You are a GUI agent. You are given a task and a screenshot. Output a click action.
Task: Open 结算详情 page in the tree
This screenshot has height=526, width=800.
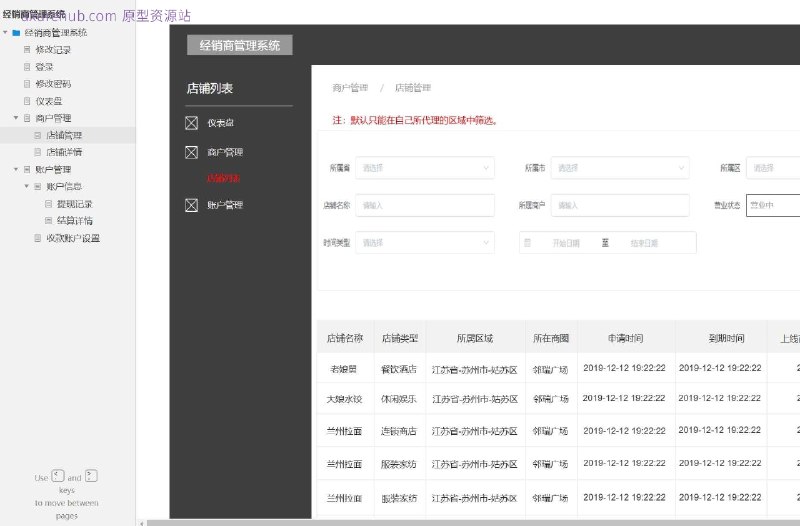(x=74, y=220)
